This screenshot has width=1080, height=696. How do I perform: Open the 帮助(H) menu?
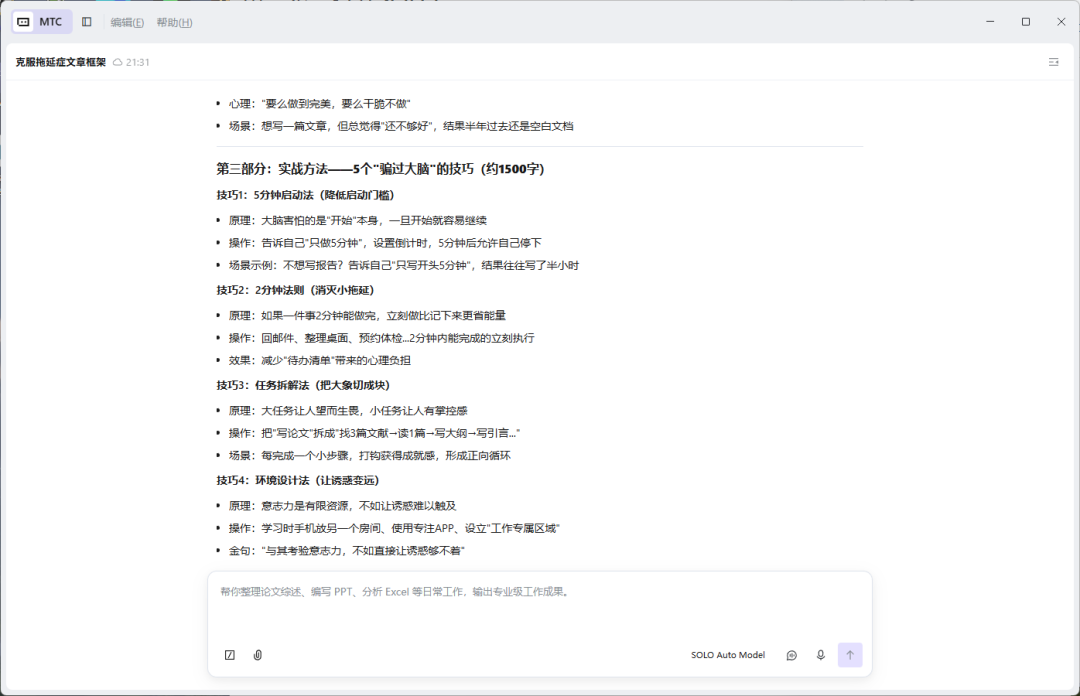click(x=174, y=22)
